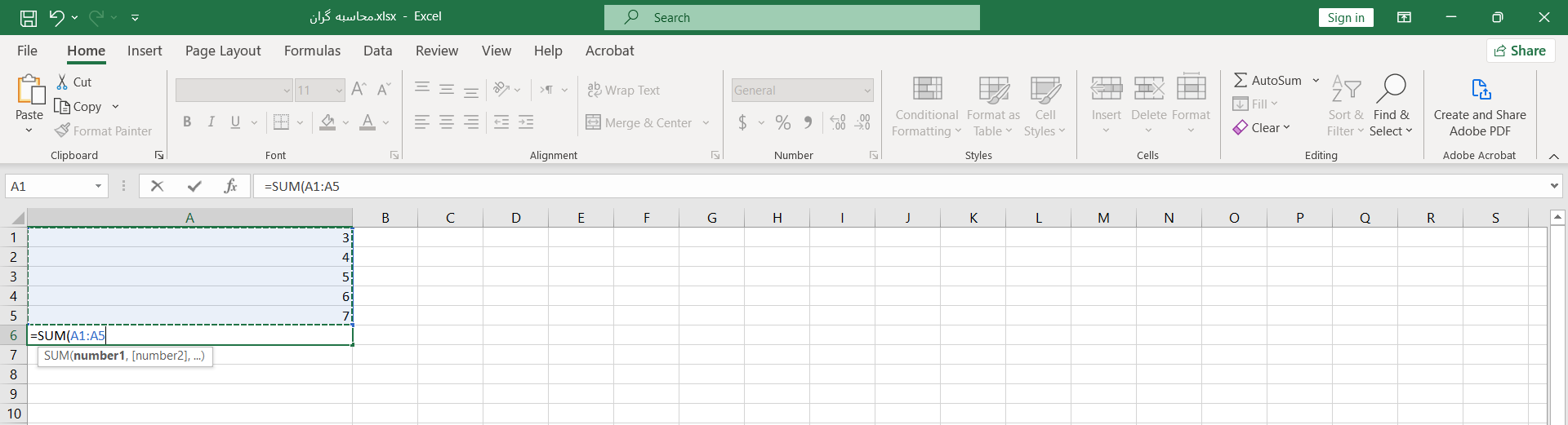Click the Format Painter brush
Screen dimensions: 1568x425
104,131
